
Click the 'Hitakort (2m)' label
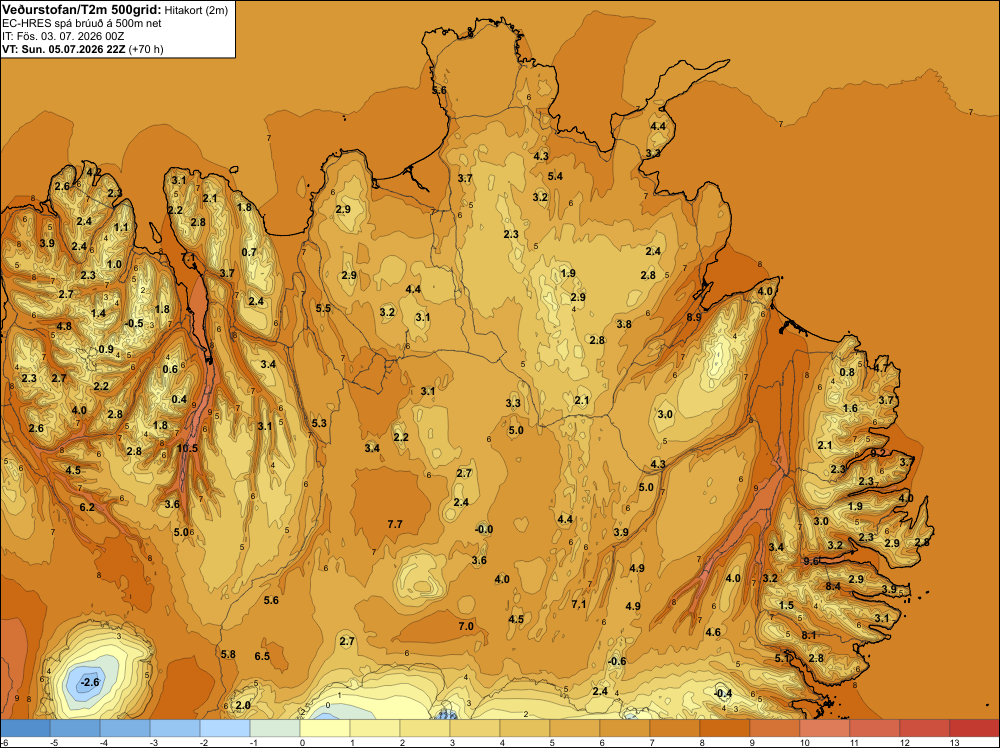point(196,10)
